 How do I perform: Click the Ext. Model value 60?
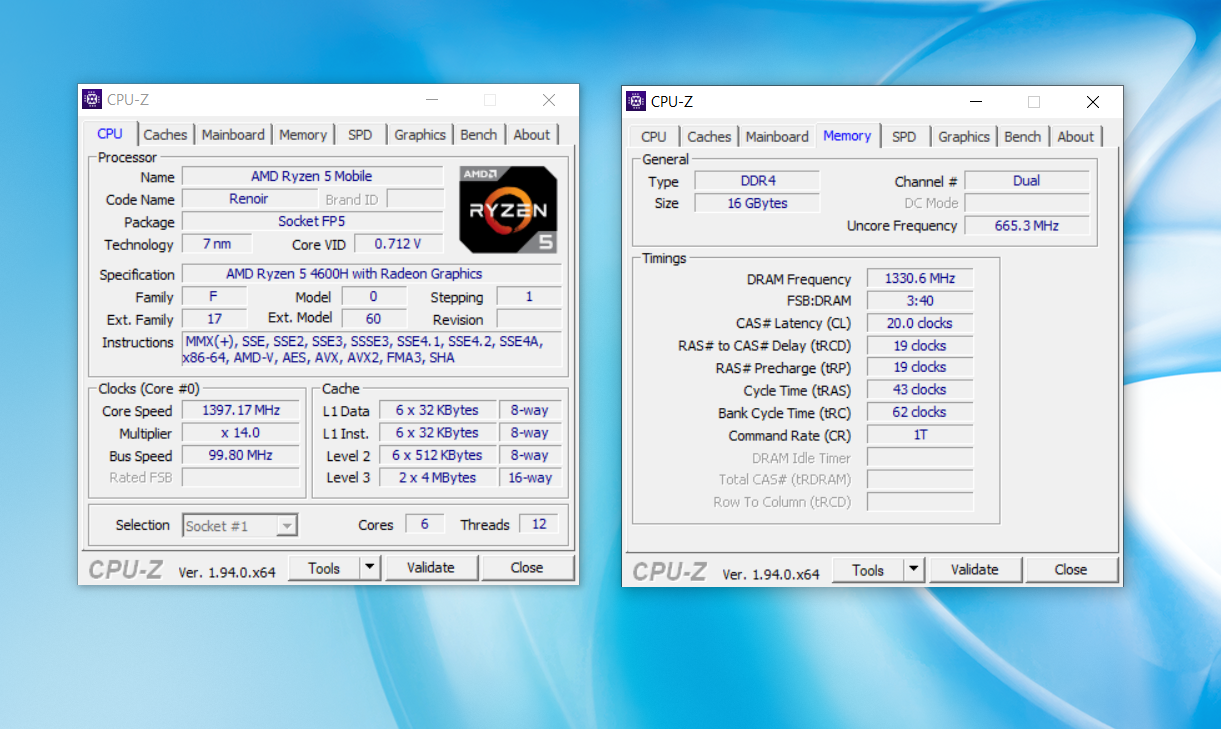pyautogui.click(x=374, y=318)
